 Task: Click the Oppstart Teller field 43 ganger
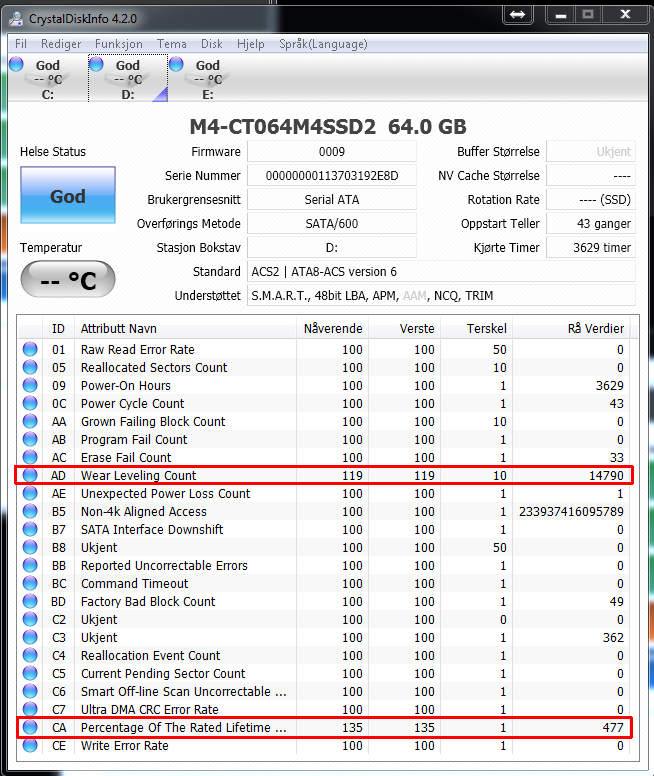click(591, 224)
